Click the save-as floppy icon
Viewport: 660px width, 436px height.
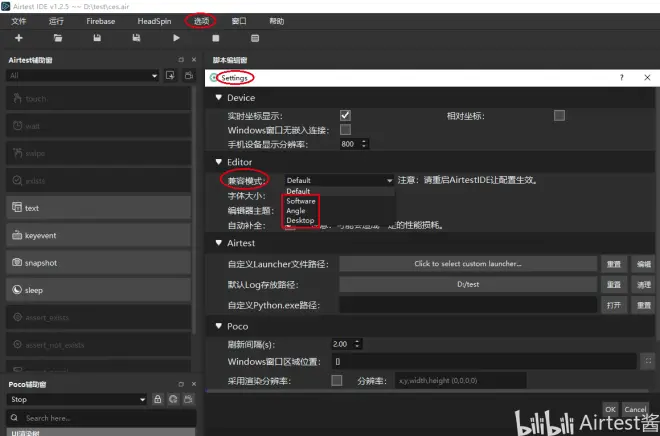136,38
